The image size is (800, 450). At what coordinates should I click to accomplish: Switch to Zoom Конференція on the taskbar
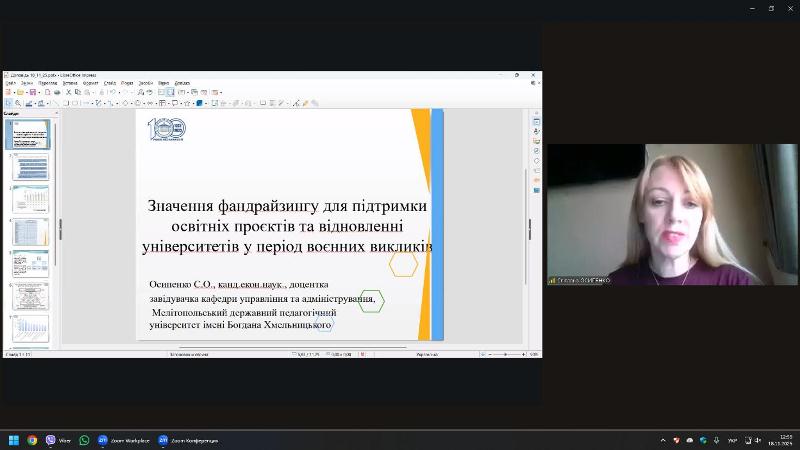188,440
